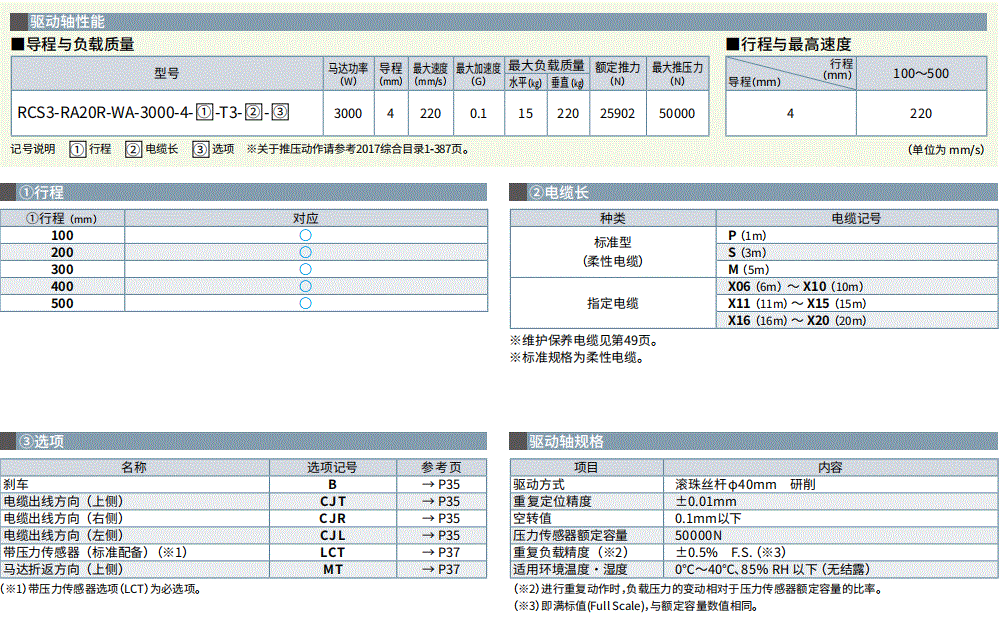Select the backlash value '0.1mm以下'

[708, 518]
